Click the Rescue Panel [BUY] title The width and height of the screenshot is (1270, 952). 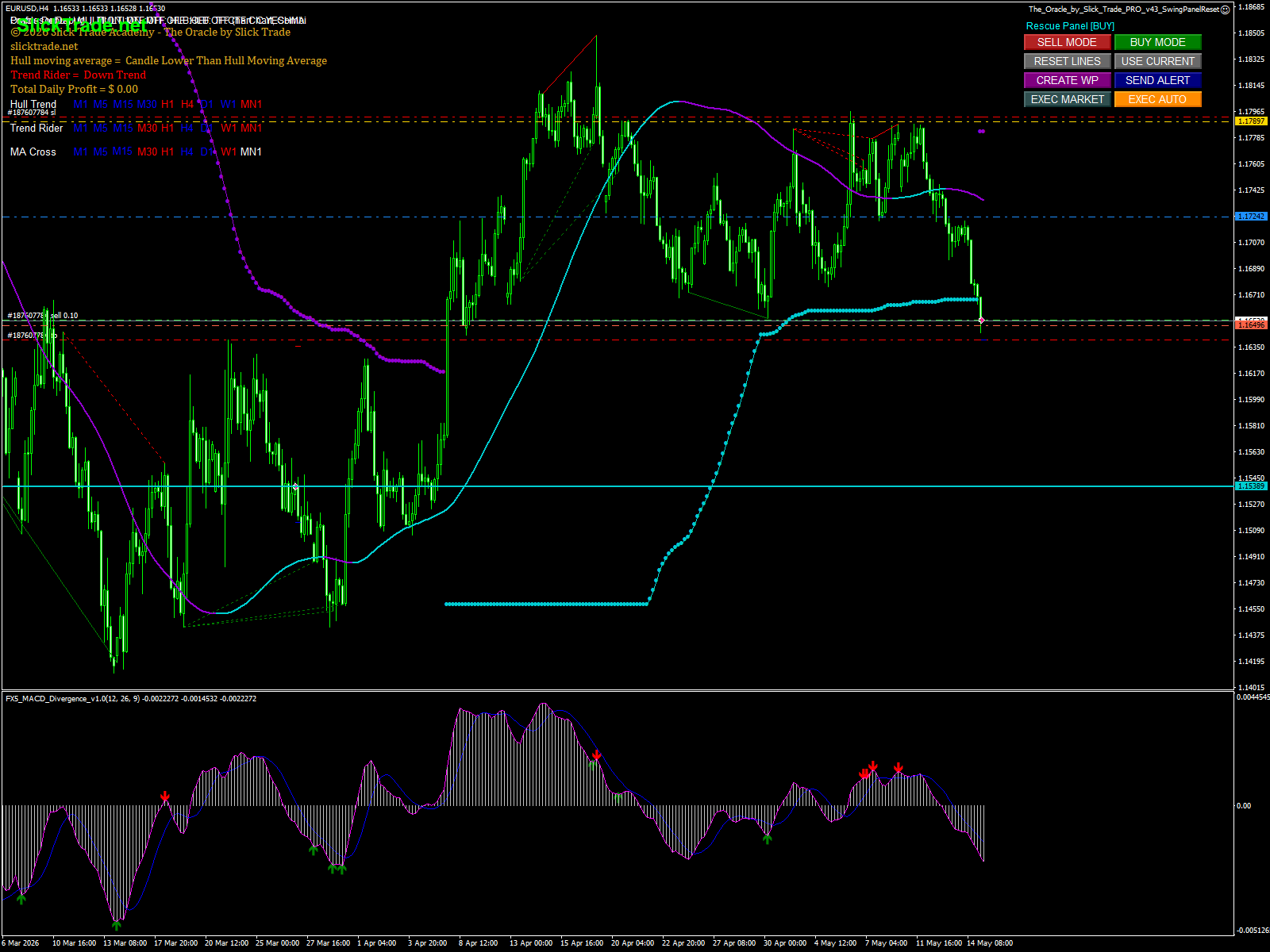(x=1070, y=26)
